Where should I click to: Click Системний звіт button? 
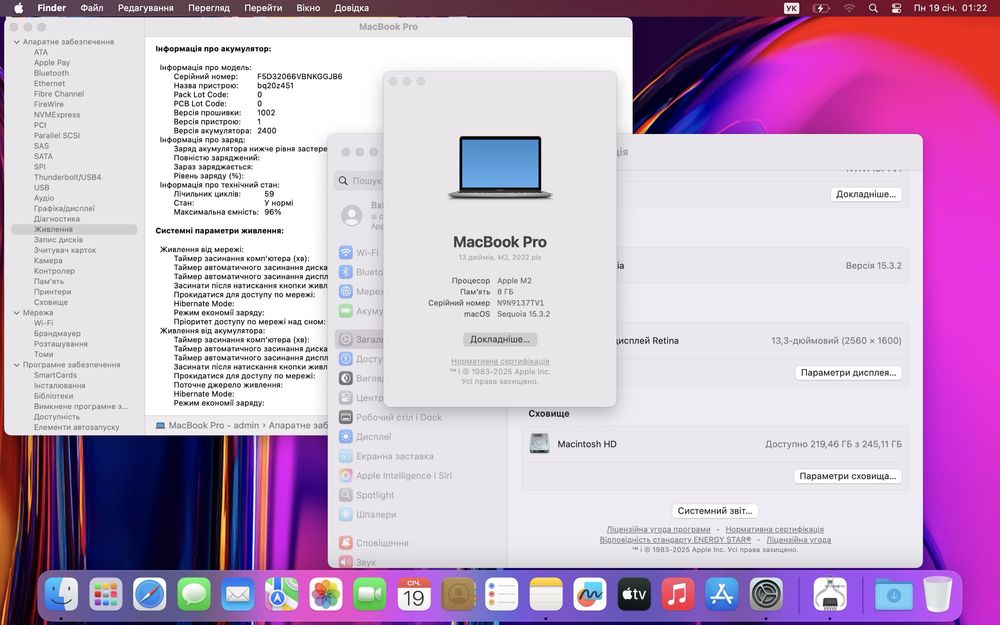click(715, 511)
